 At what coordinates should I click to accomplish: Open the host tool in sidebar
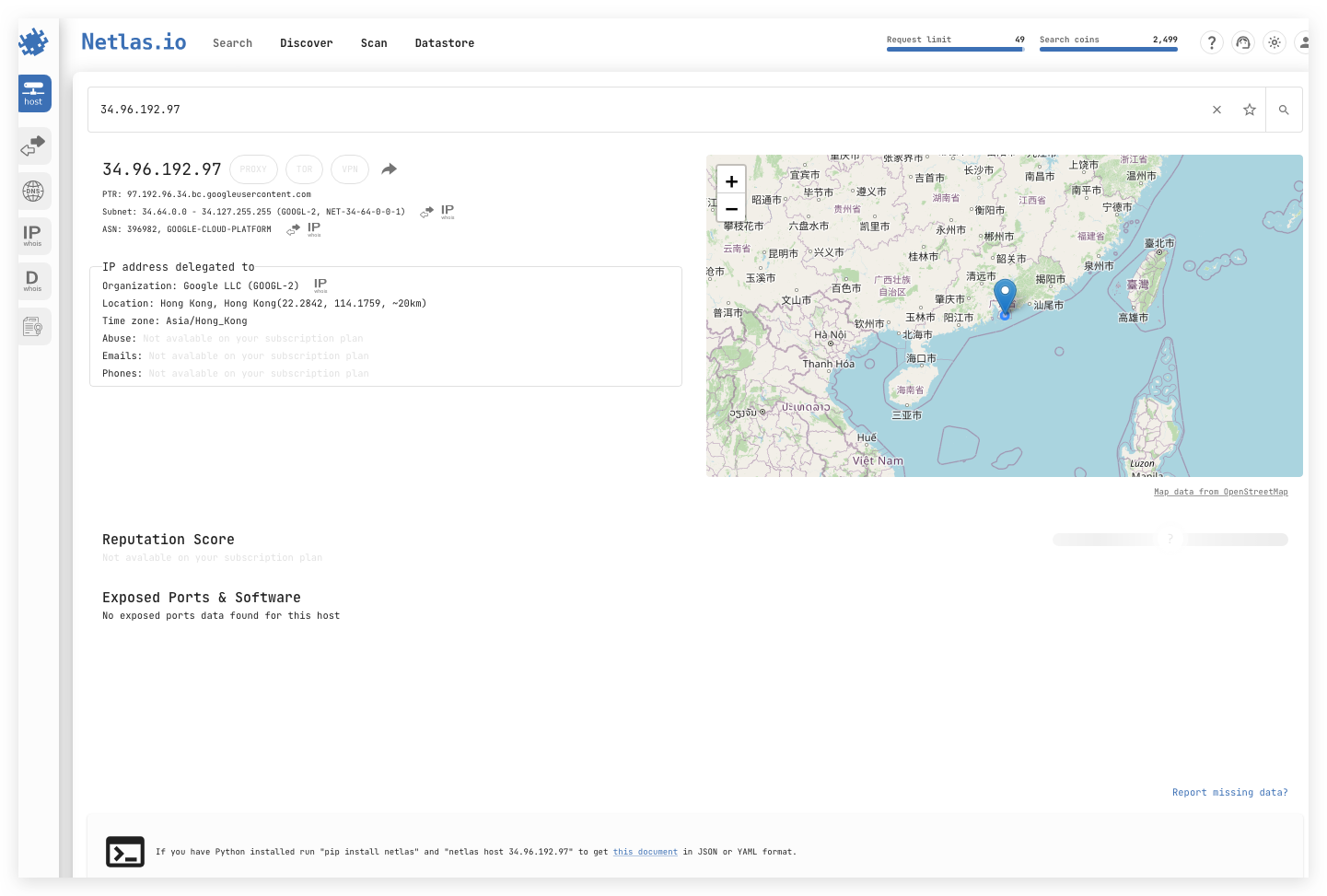tap(34, 93)
